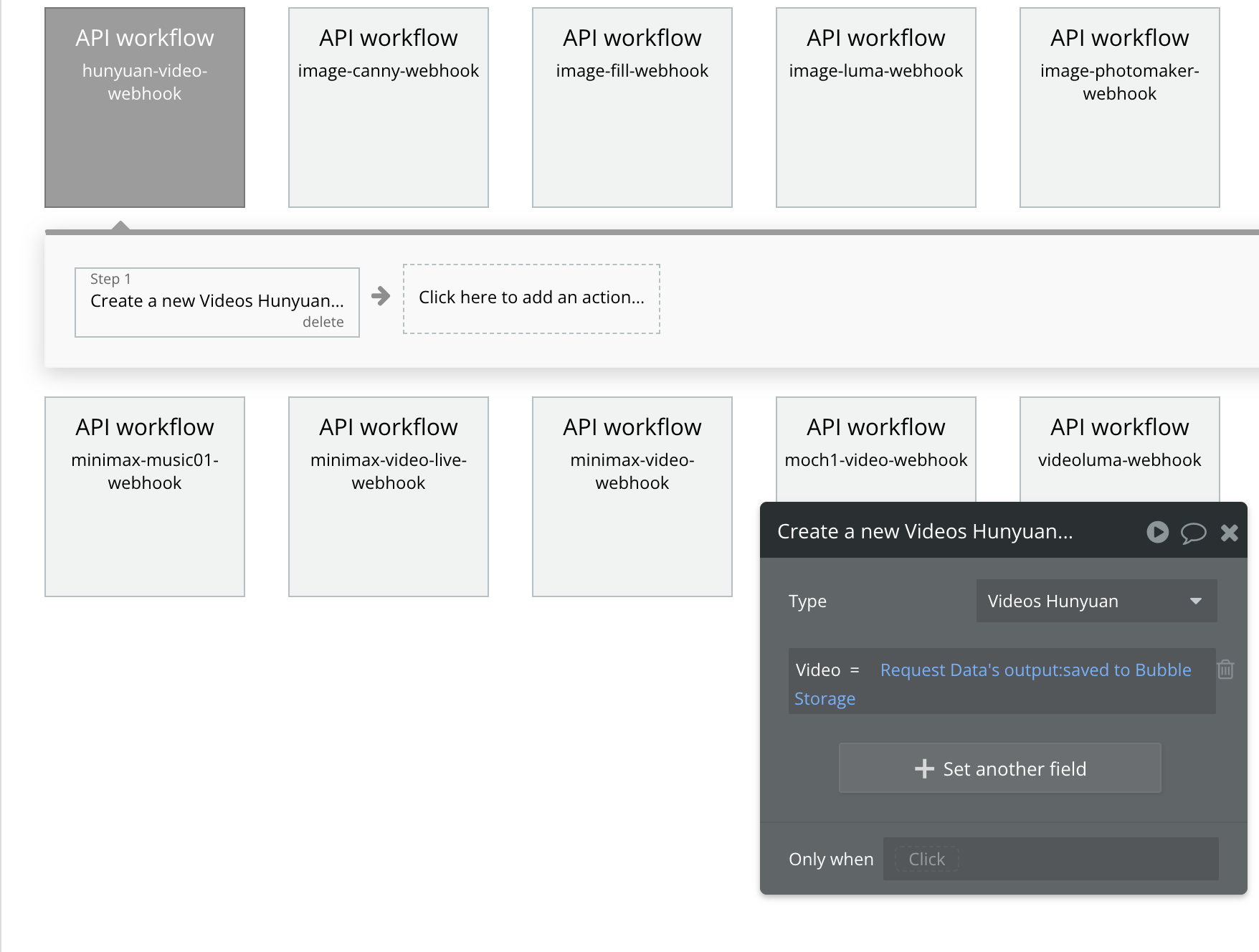Click Set another field

[x=999, y=768]
